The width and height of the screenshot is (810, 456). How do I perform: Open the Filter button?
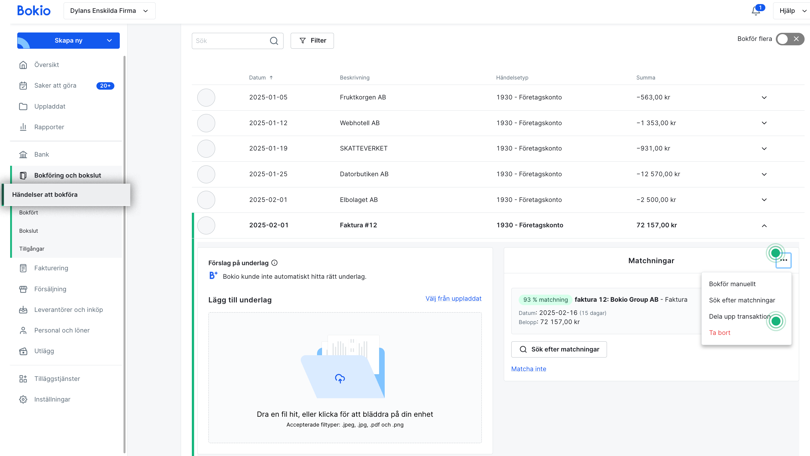click(x=312, y=41)
